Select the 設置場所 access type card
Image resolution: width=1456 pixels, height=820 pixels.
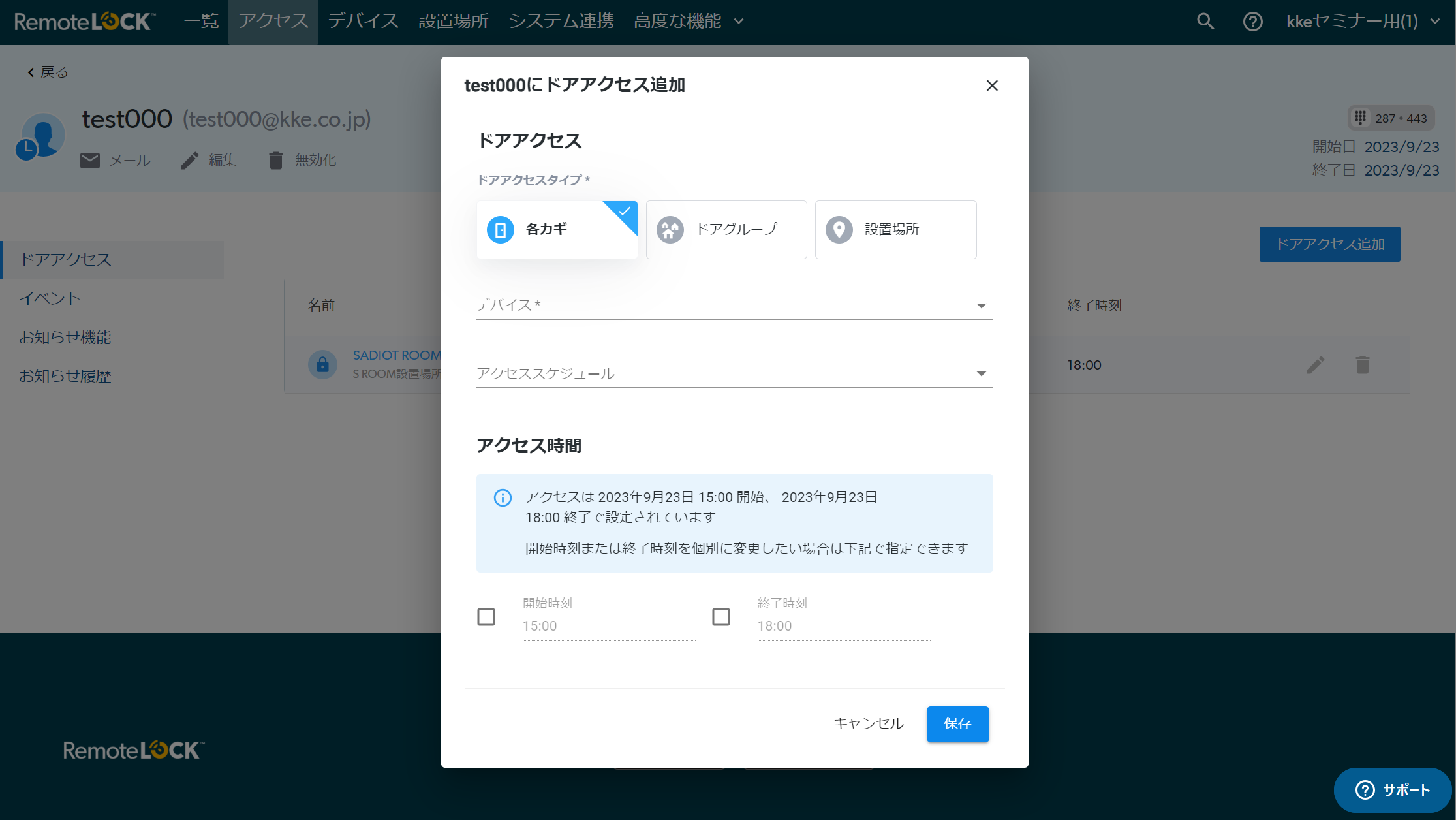click(x=895, y=230)
